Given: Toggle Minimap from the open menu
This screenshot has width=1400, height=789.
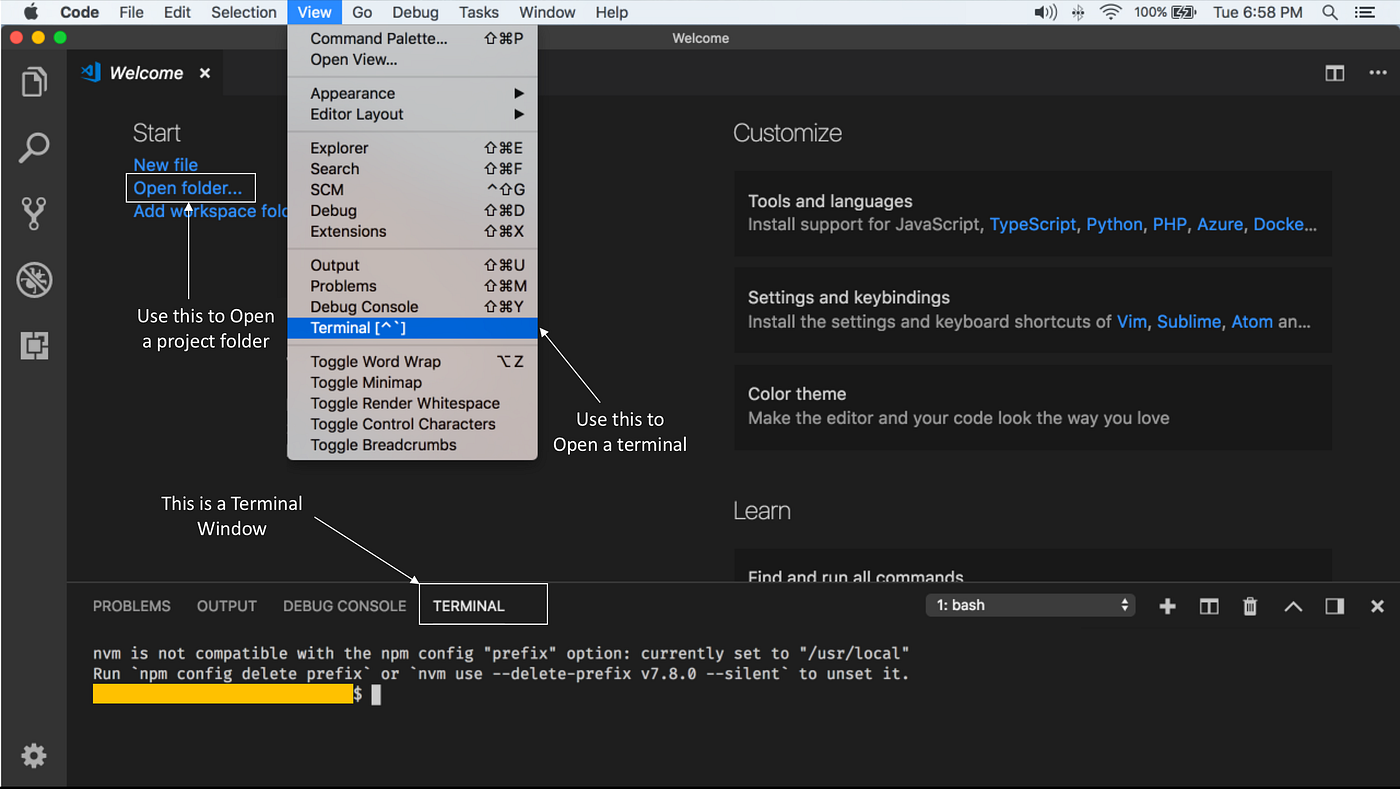Looking at the screenshot, I should (367, 382).
